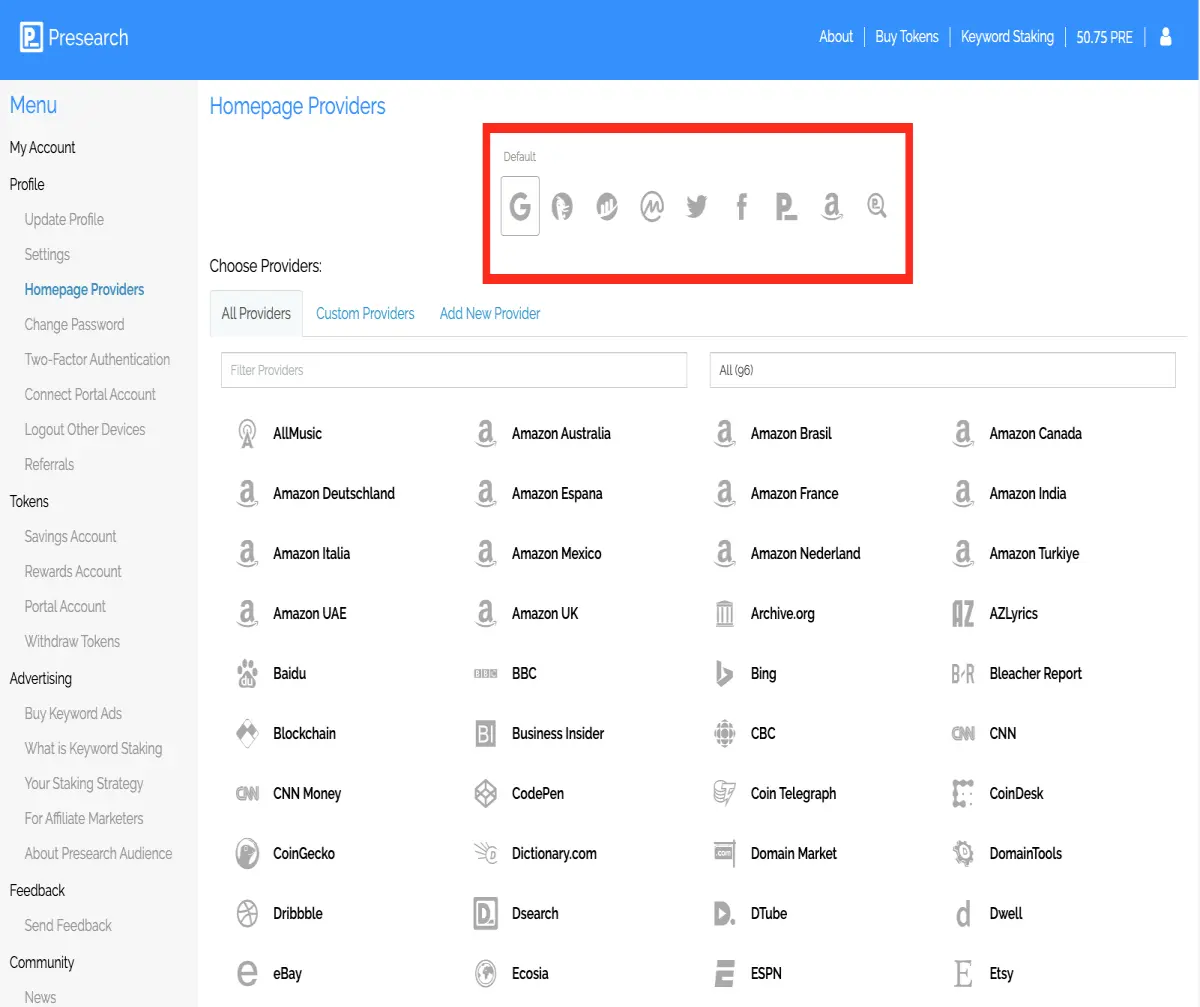Image resolution: width=1200 pixels, height=1007 pixels.
Task: Open Change Password in the sidebar
Action: (x=74, y=325)
